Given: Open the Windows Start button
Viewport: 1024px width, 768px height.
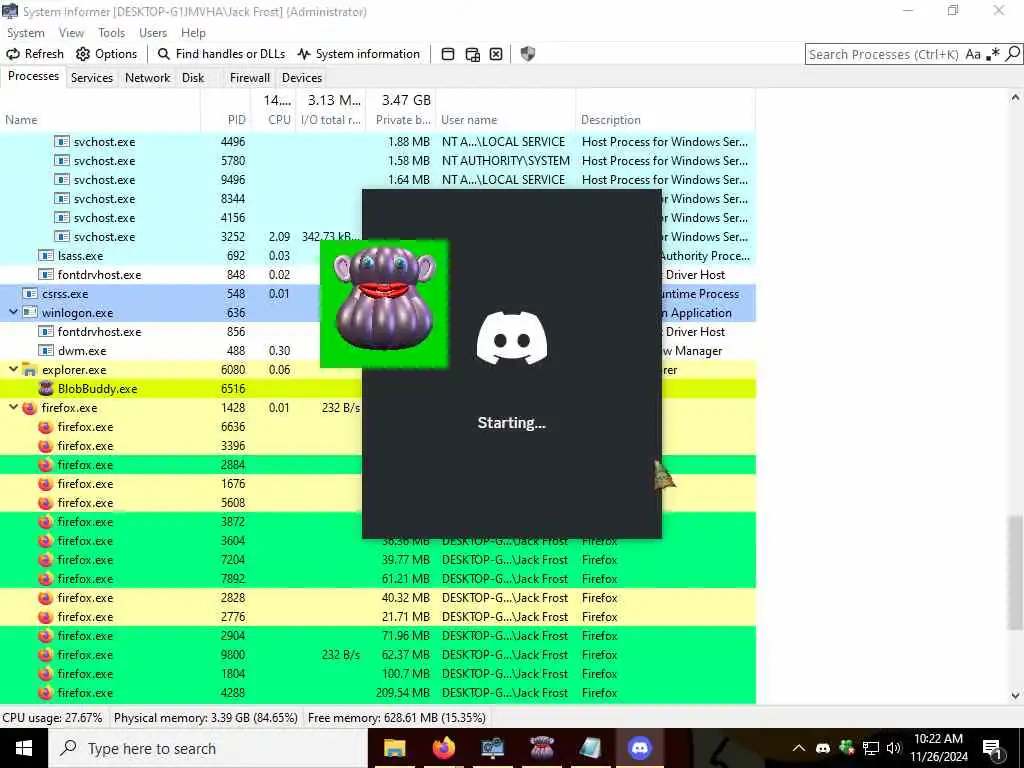Looking at the screenshot, I should coord(24,748).
